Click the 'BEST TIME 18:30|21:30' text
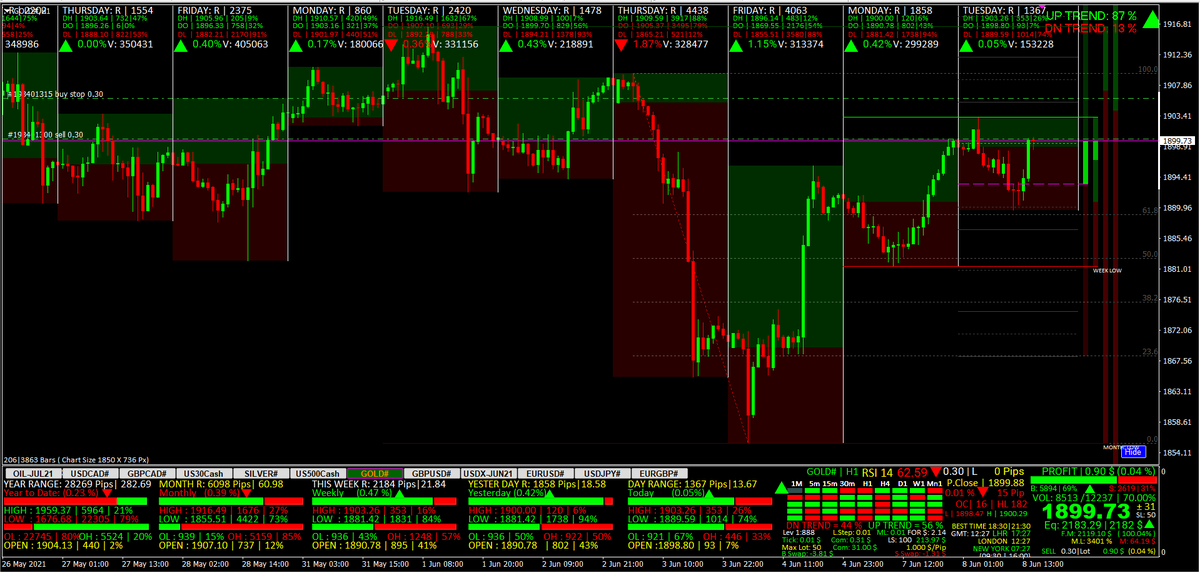Image resolution: width=1200 pixels, height=573 pixels. coord(990,525)
